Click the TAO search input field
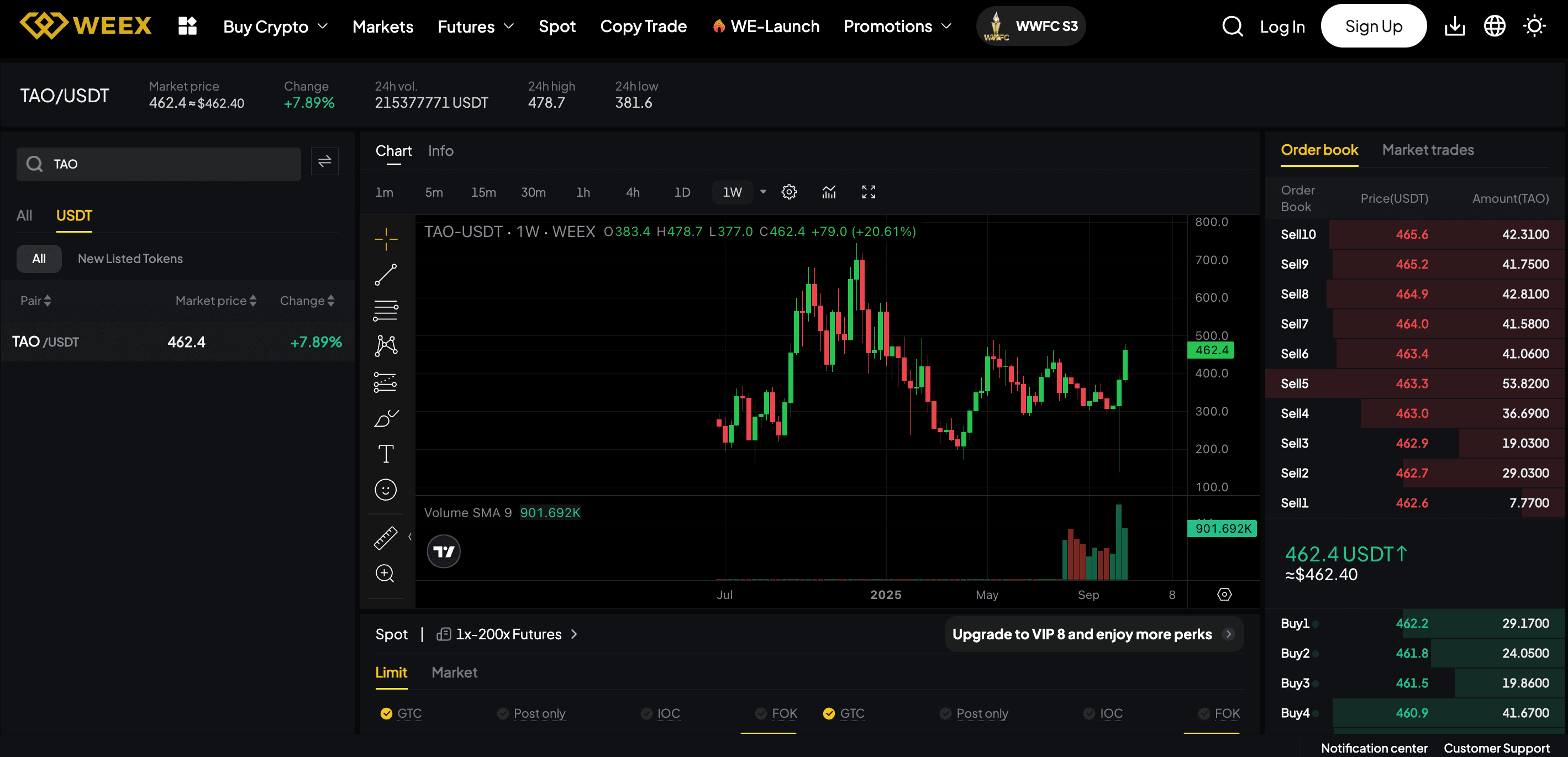The image size is (1568, 757). [158, 164]
